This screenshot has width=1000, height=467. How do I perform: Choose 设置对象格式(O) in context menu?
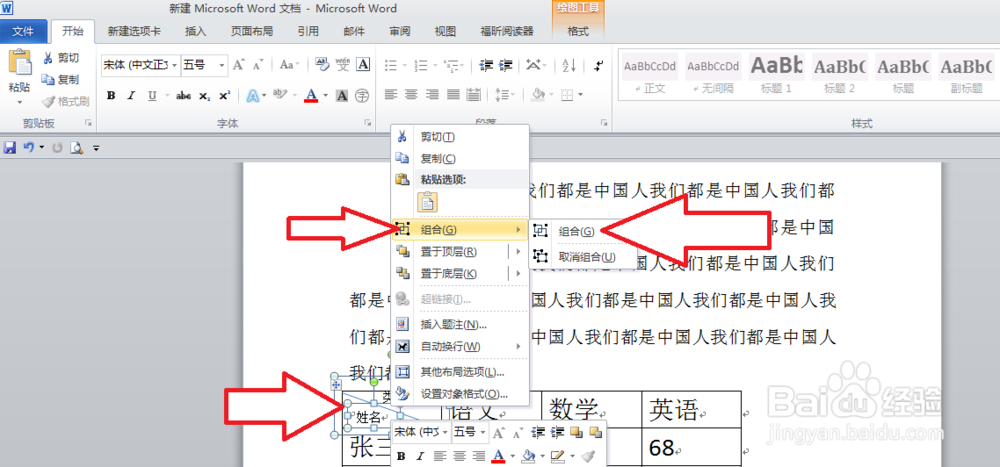(460, 394)
